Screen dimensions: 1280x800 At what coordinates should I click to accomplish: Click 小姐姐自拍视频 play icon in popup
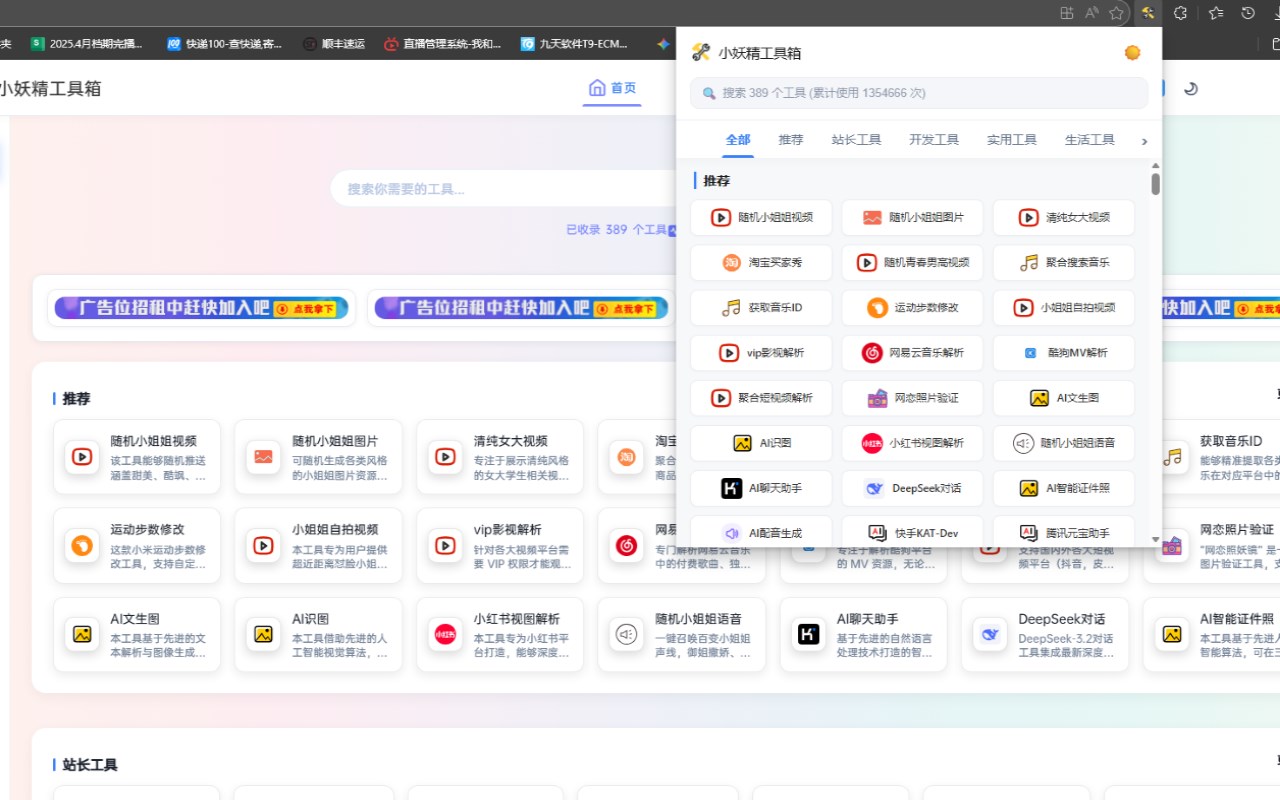tap(1023, 308)
